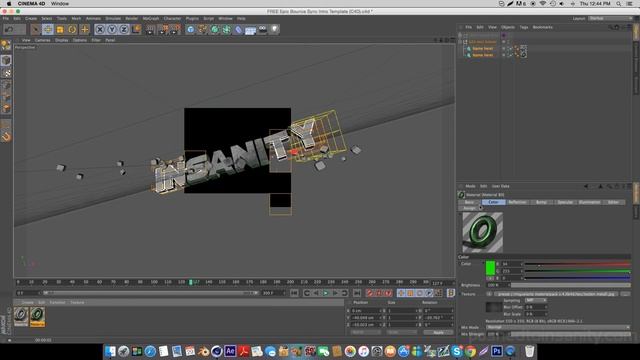Click the Undo arrow in the top toolbar

click(9, 29)
